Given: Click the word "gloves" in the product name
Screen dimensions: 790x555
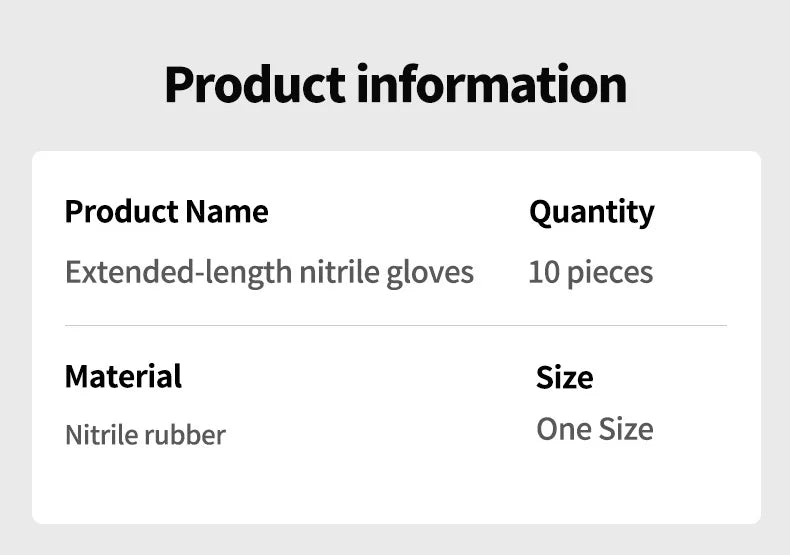Looking at the screenshot, I should 430,272.
